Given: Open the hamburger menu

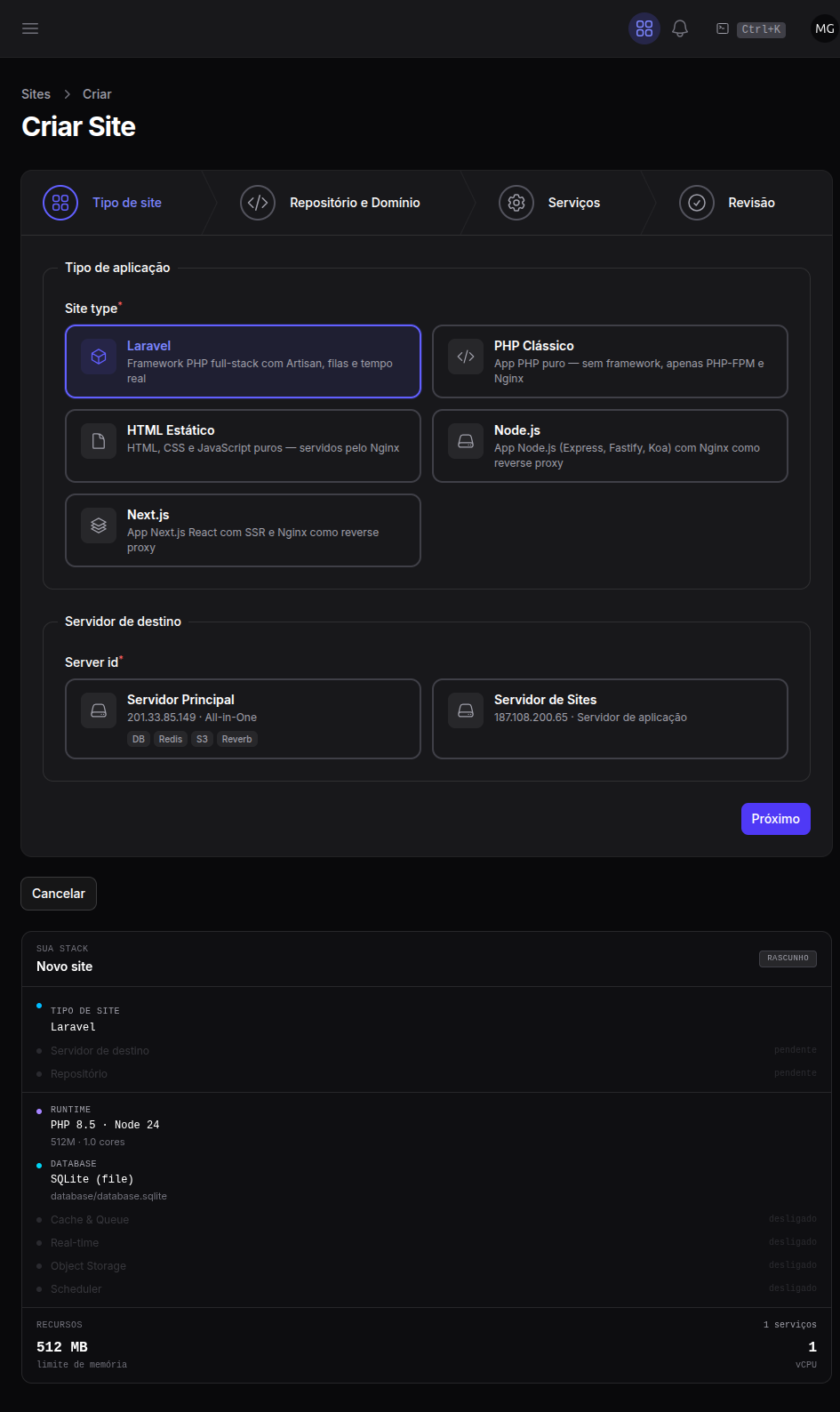Looking at the screenshot, I should [x=30, y=28].
